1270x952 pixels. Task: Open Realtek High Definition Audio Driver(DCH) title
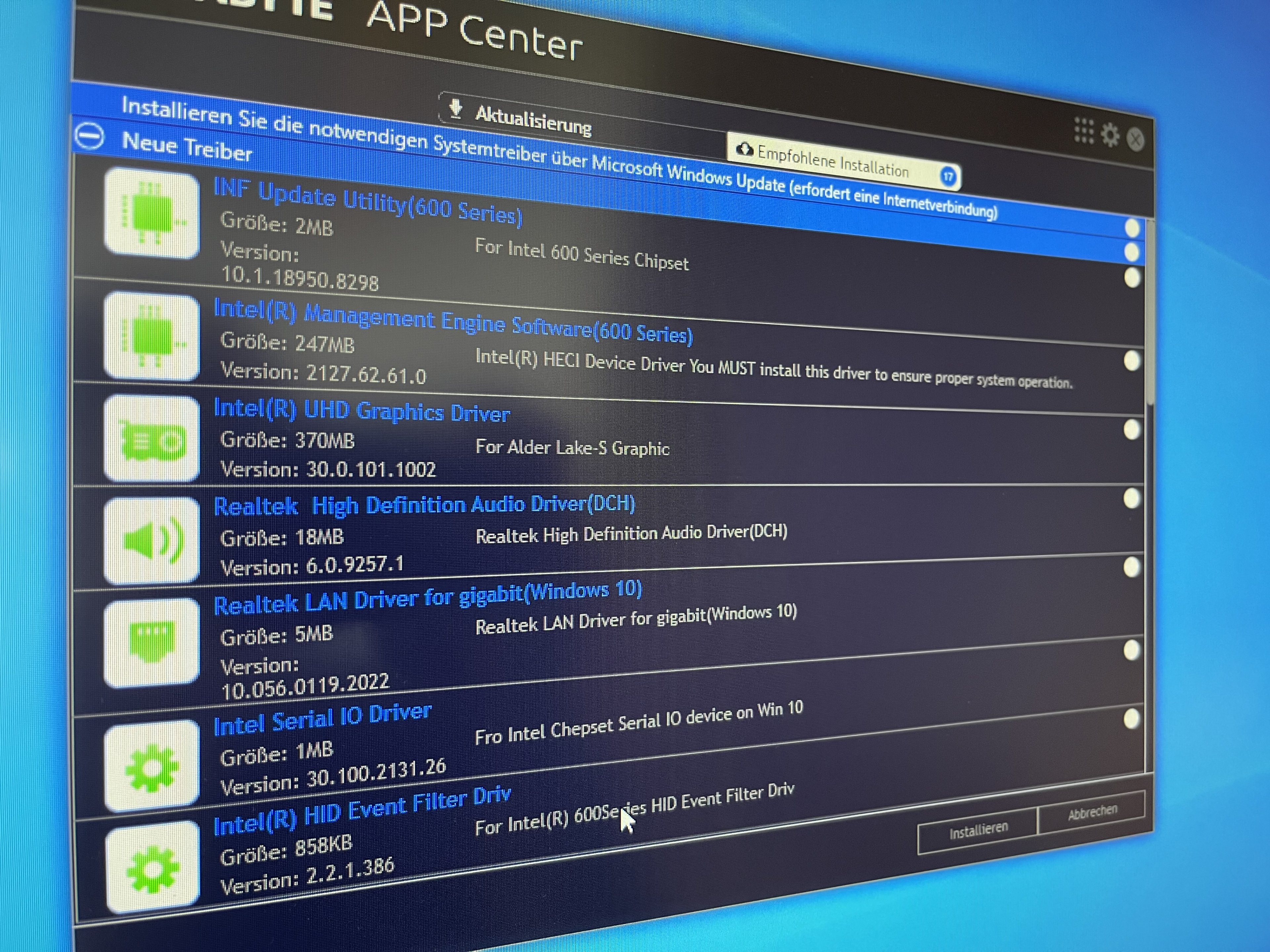click(x=424, y=505)
